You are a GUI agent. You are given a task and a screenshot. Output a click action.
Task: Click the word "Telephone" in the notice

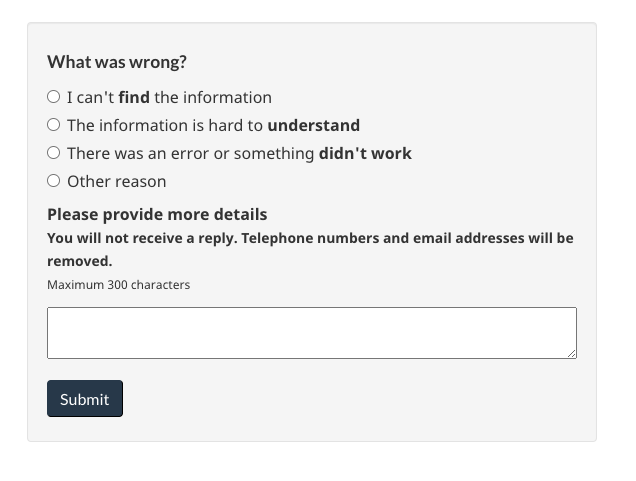(277, 238)
